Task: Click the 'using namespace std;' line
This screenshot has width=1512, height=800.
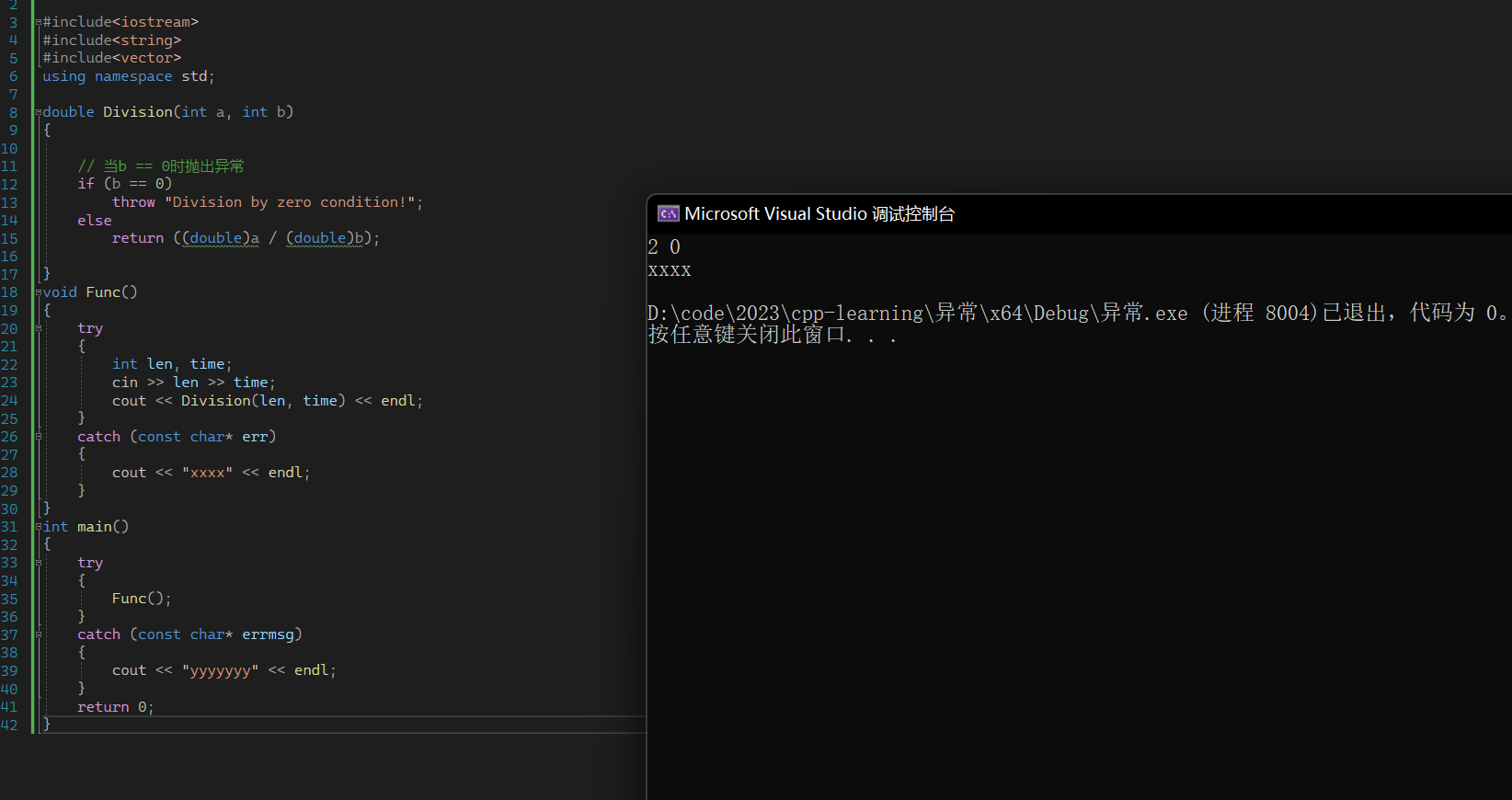Action: coord(129,75)
